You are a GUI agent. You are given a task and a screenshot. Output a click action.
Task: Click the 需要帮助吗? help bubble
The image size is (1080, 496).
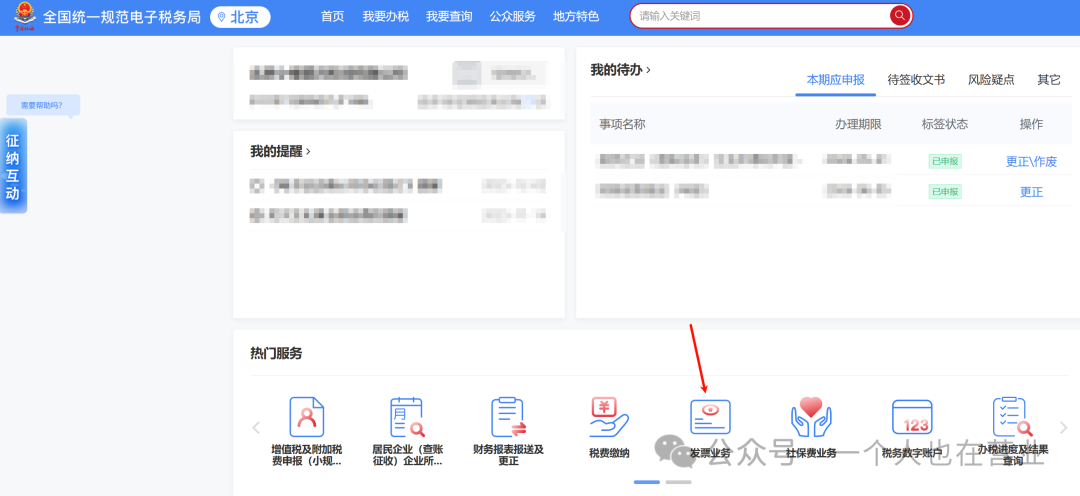(x=43, y=105)
